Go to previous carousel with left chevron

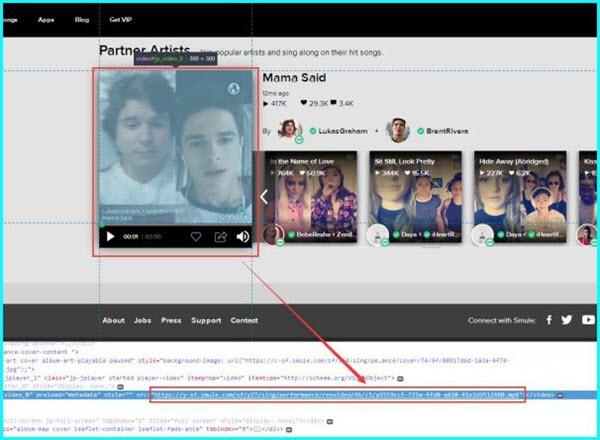[264, 197]
